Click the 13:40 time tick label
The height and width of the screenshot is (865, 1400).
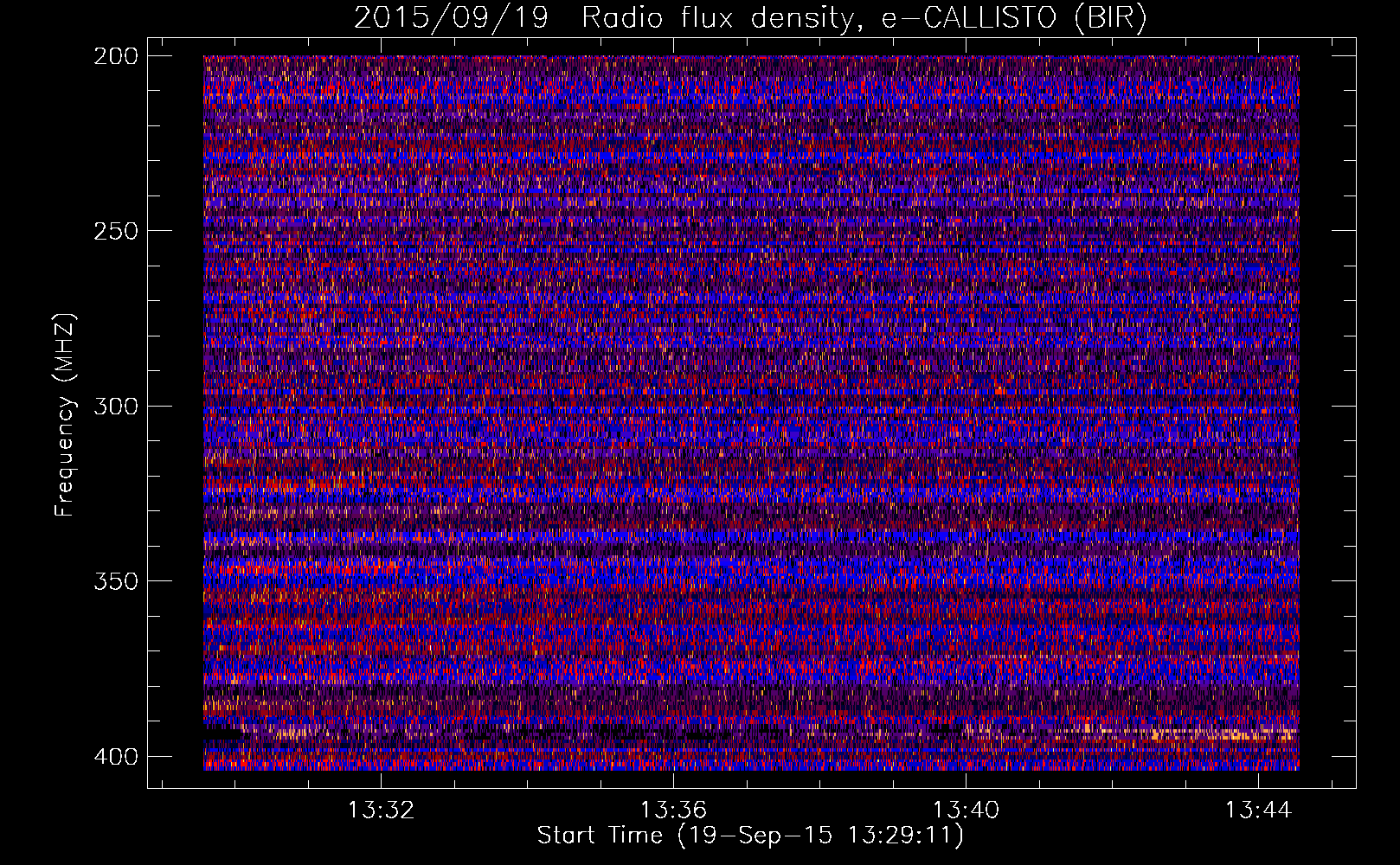pyautogui.click(x=966, y=811)
